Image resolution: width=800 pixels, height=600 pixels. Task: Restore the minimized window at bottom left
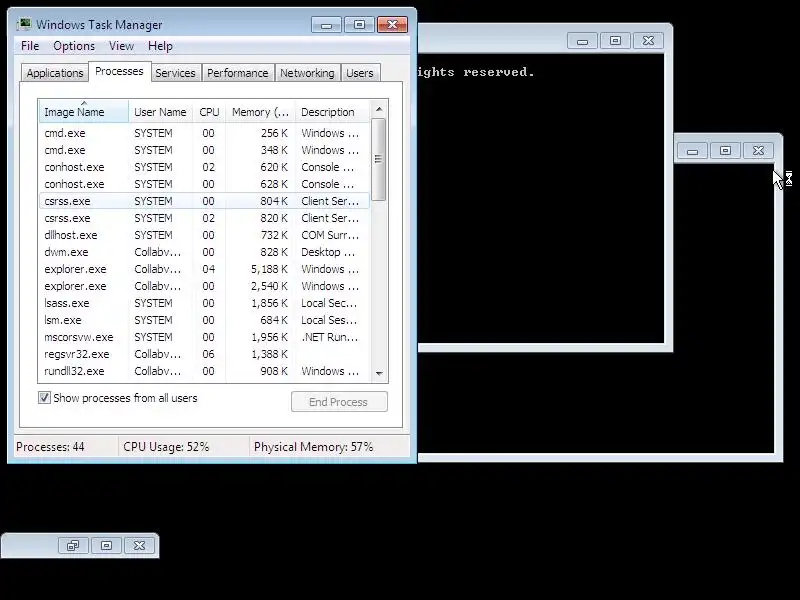click(x=73, y=546)
